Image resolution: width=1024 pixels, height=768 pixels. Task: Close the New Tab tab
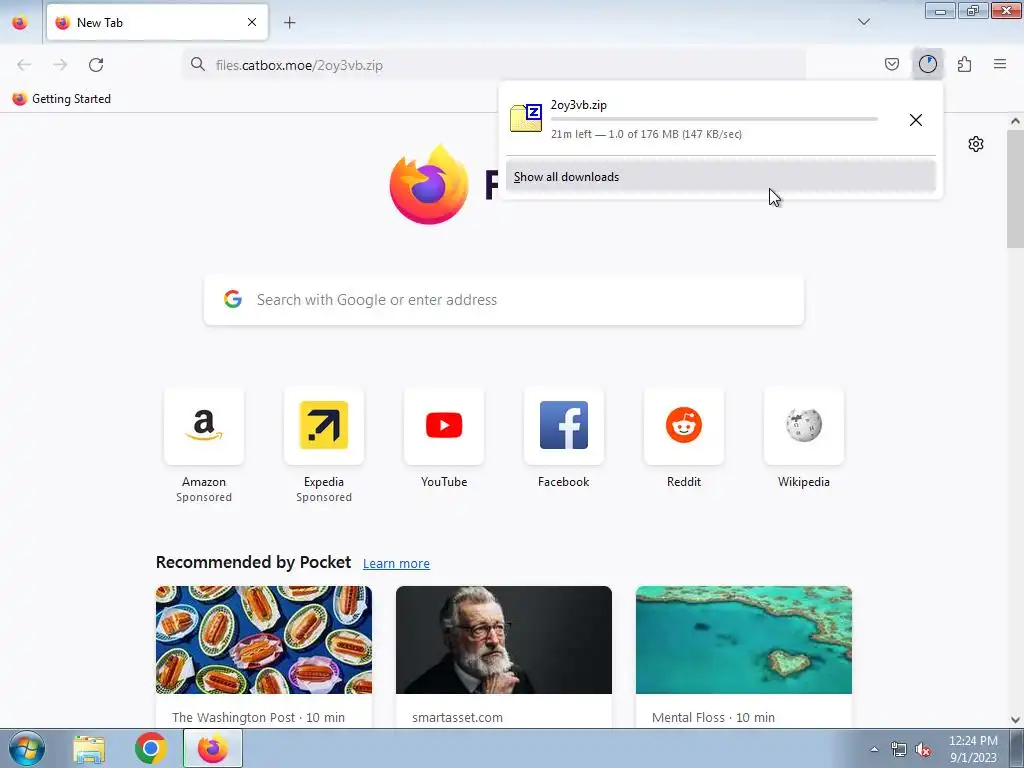pyautogui.click(x=251, y=22)
